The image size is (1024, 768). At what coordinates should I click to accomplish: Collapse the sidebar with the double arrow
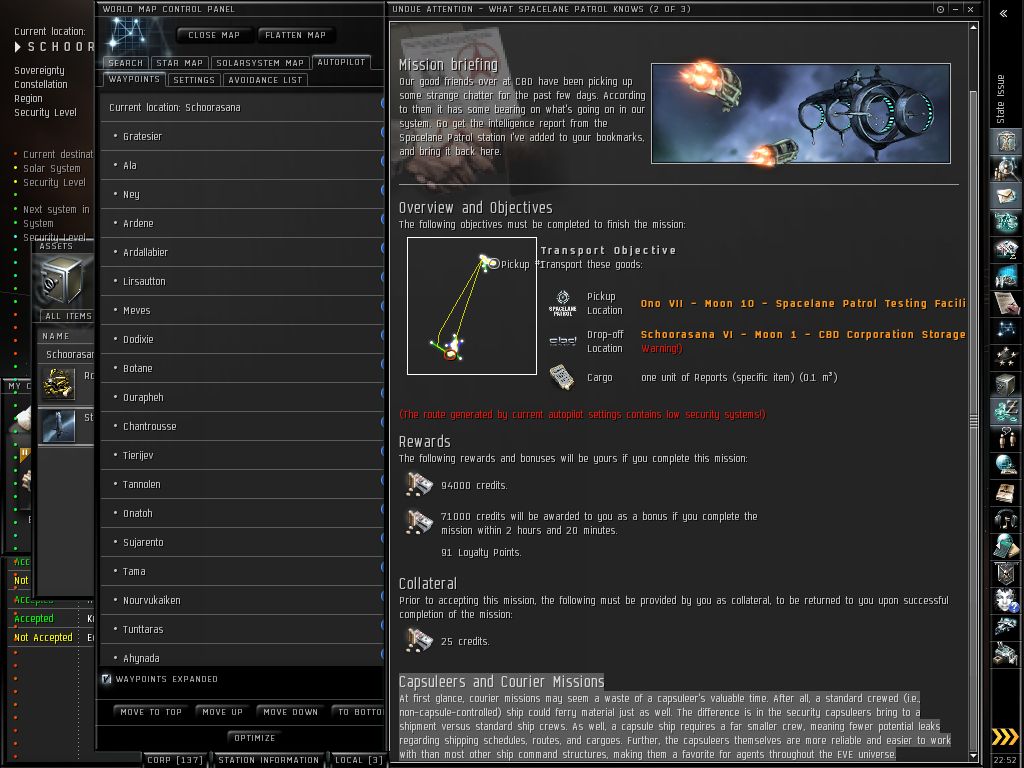pos(1004,13)
